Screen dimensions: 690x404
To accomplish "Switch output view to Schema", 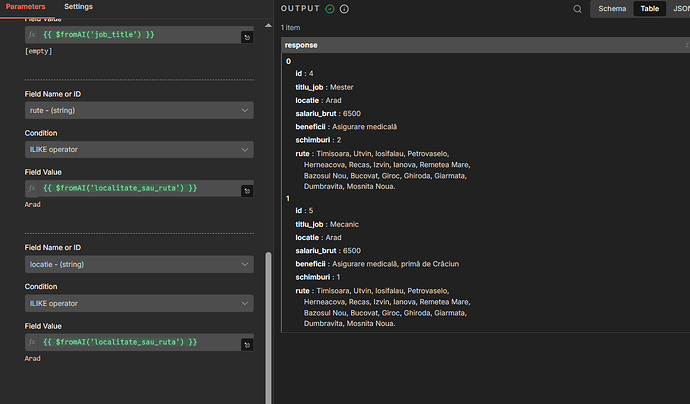I will point(611,9).
